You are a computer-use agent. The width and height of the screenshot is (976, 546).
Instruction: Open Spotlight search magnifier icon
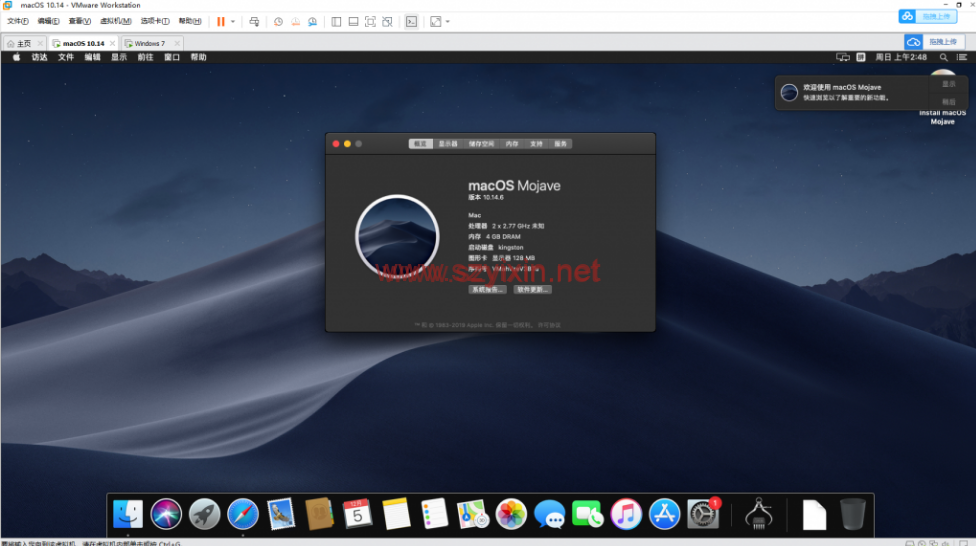tap(944, 57)
